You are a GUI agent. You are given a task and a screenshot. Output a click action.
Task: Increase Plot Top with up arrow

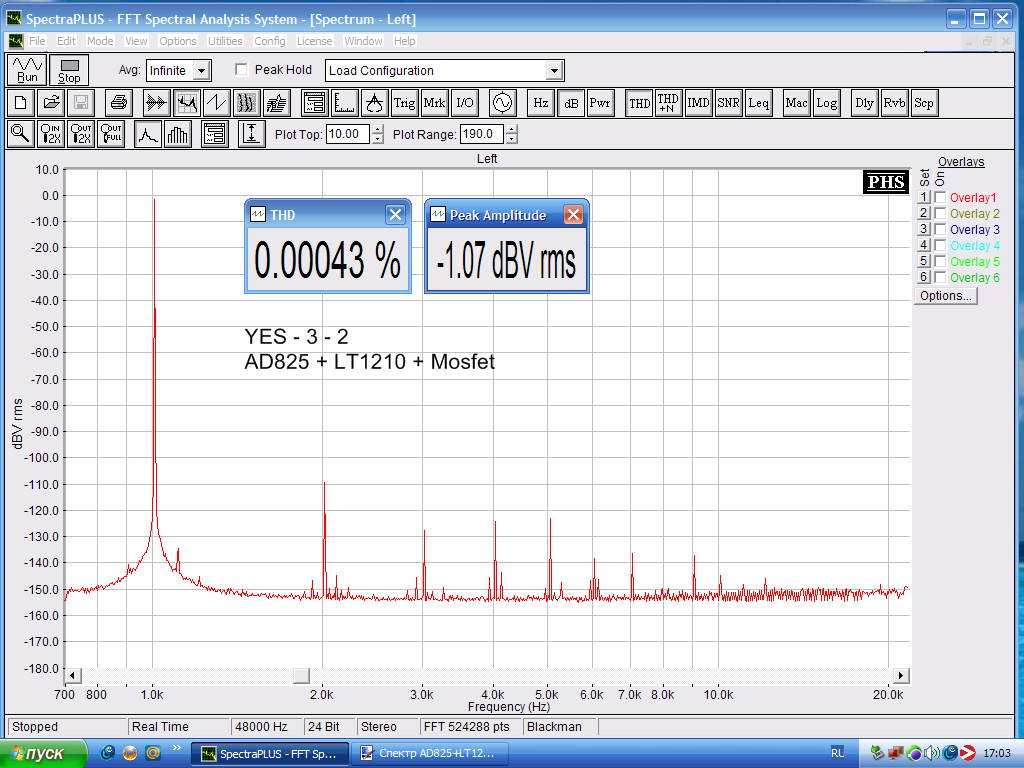[377, 129]
